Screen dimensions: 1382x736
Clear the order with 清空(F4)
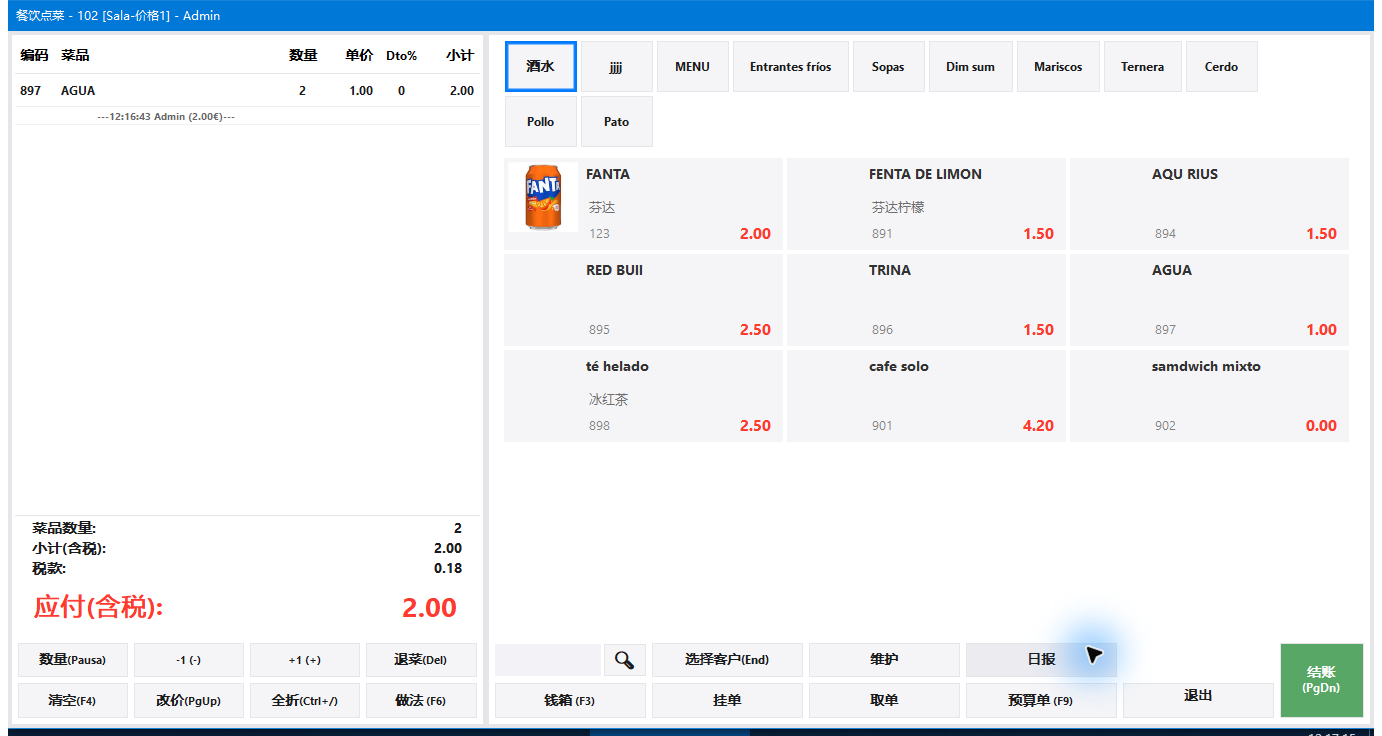point(73,701)
